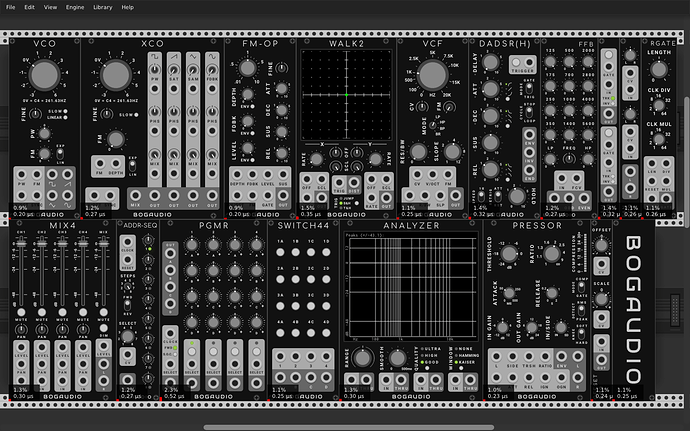The height and width of the screenshot is (431, 690).
Task: Open the Library menu
Action: [103, 7]
